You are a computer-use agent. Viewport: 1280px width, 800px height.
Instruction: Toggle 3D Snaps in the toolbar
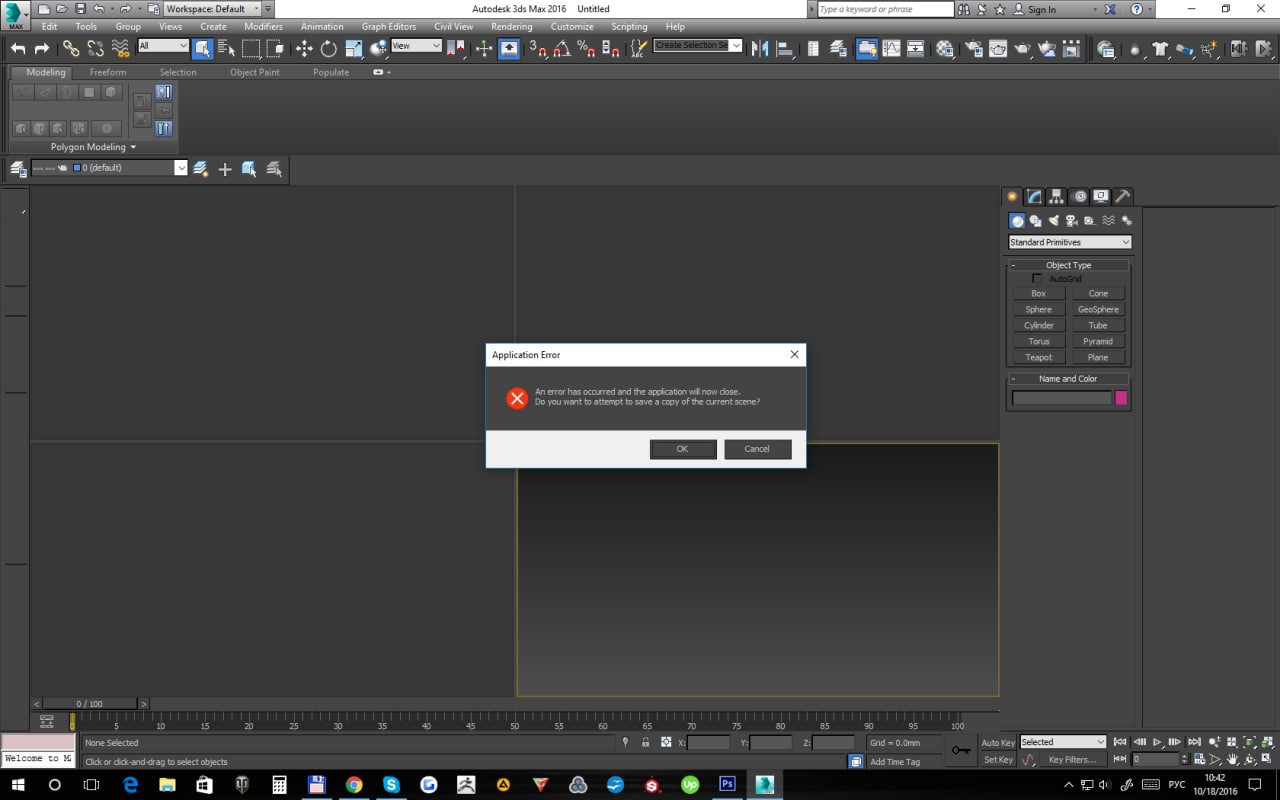(x=538, y=48)
